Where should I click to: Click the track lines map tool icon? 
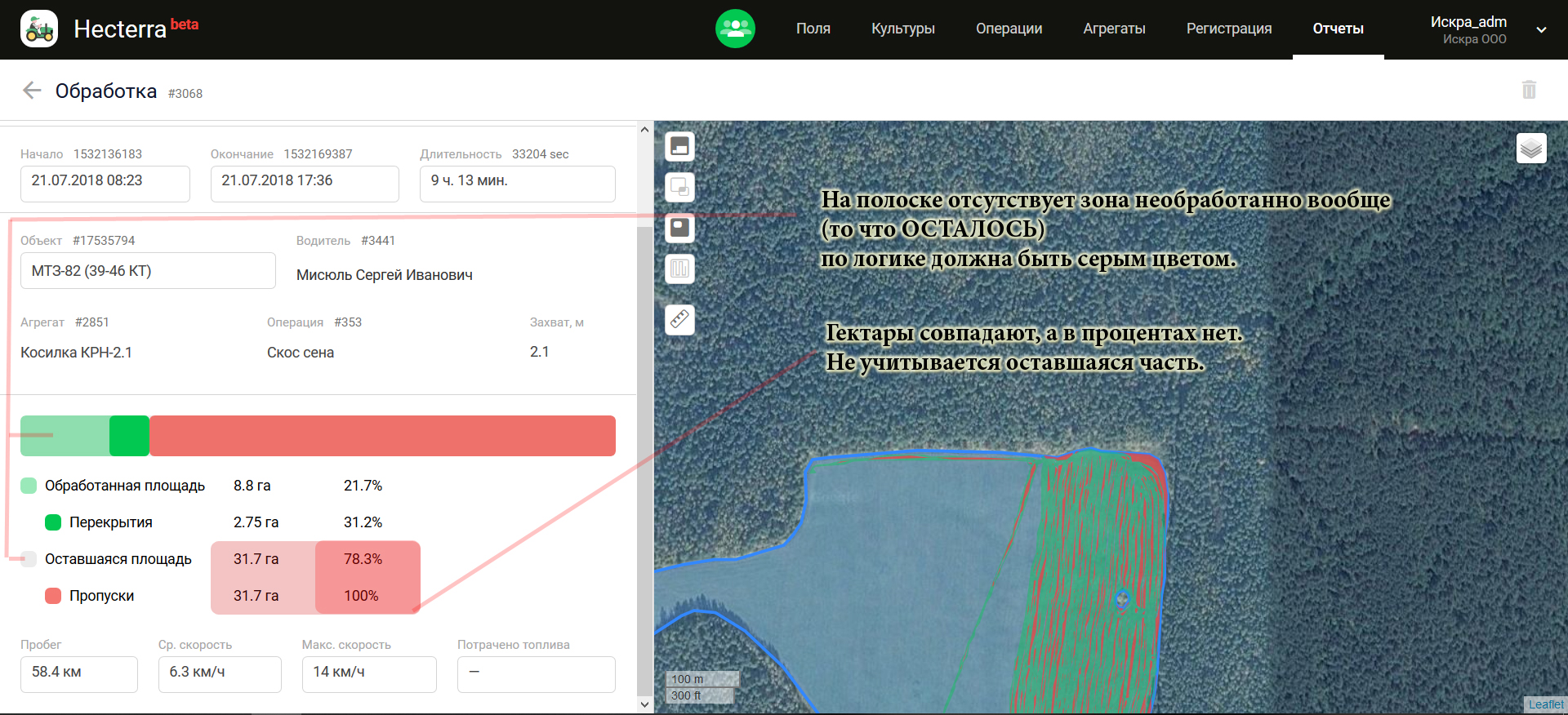pos(679,269)
